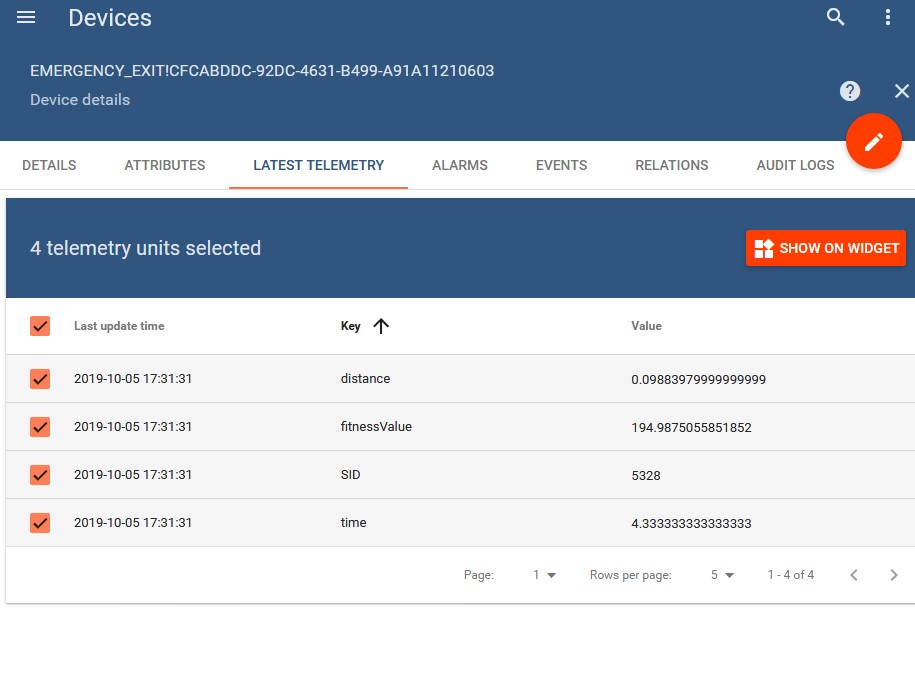Go to previous page chevron

point(854,575)
